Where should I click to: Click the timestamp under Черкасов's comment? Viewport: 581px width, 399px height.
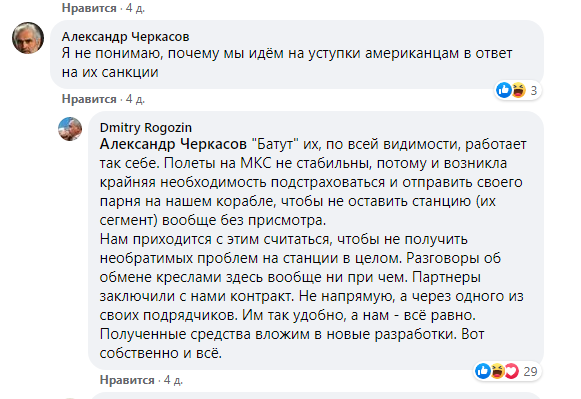click(135, 99)
